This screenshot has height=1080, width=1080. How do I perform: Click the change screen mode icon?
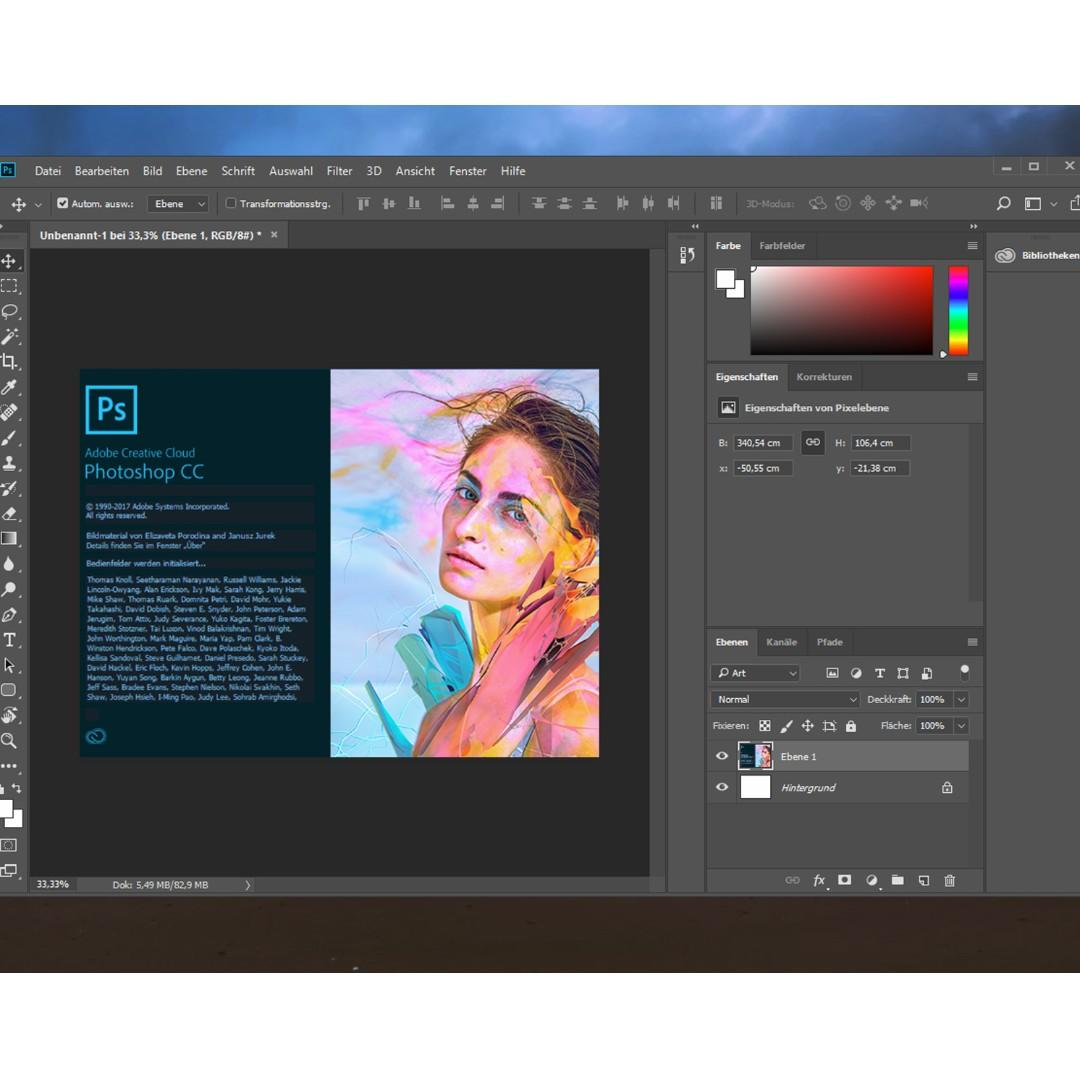pyautogui.click(x=9, y=871)
